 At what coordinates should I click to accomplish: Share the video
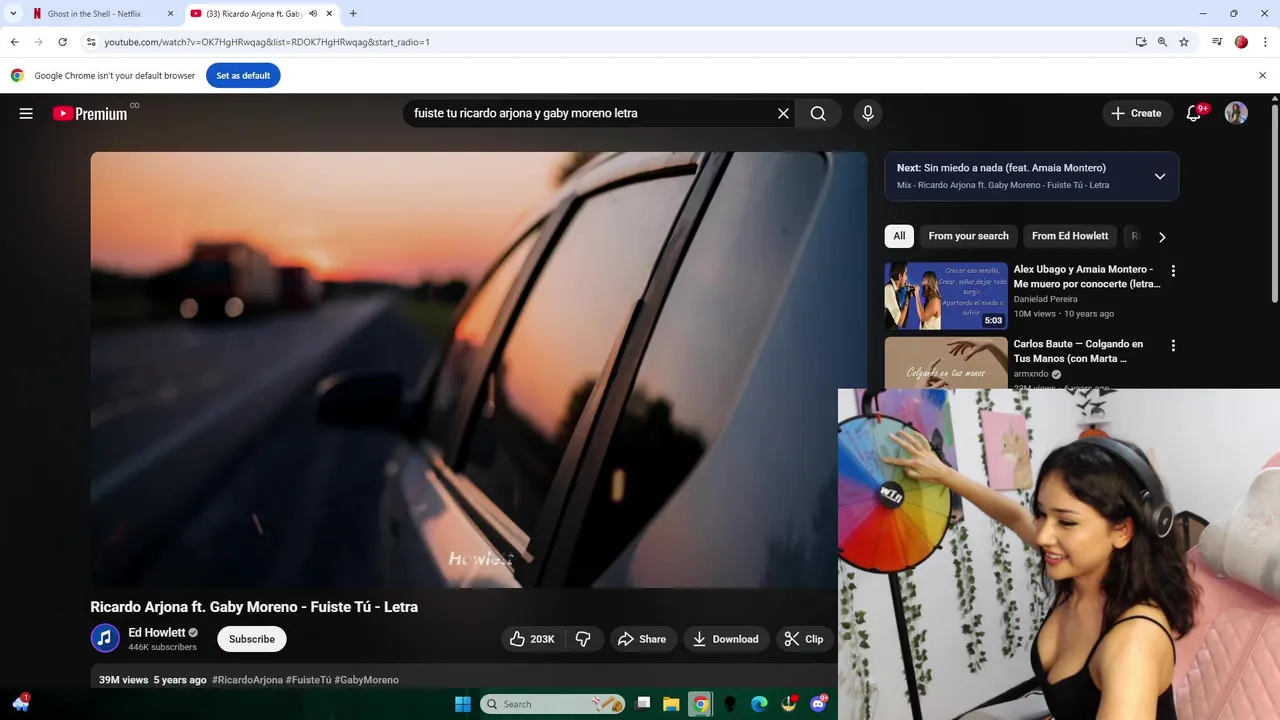click(642, 639)
